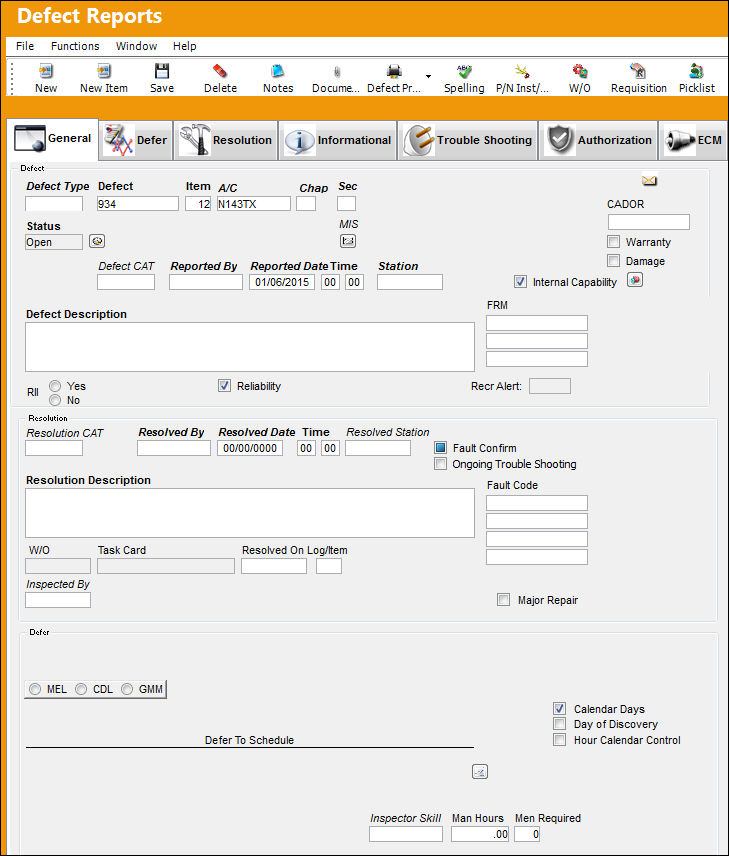This screenshot has width=729, height=856.
Task: Switch to the Authorization tab
Action: [599, 140]
